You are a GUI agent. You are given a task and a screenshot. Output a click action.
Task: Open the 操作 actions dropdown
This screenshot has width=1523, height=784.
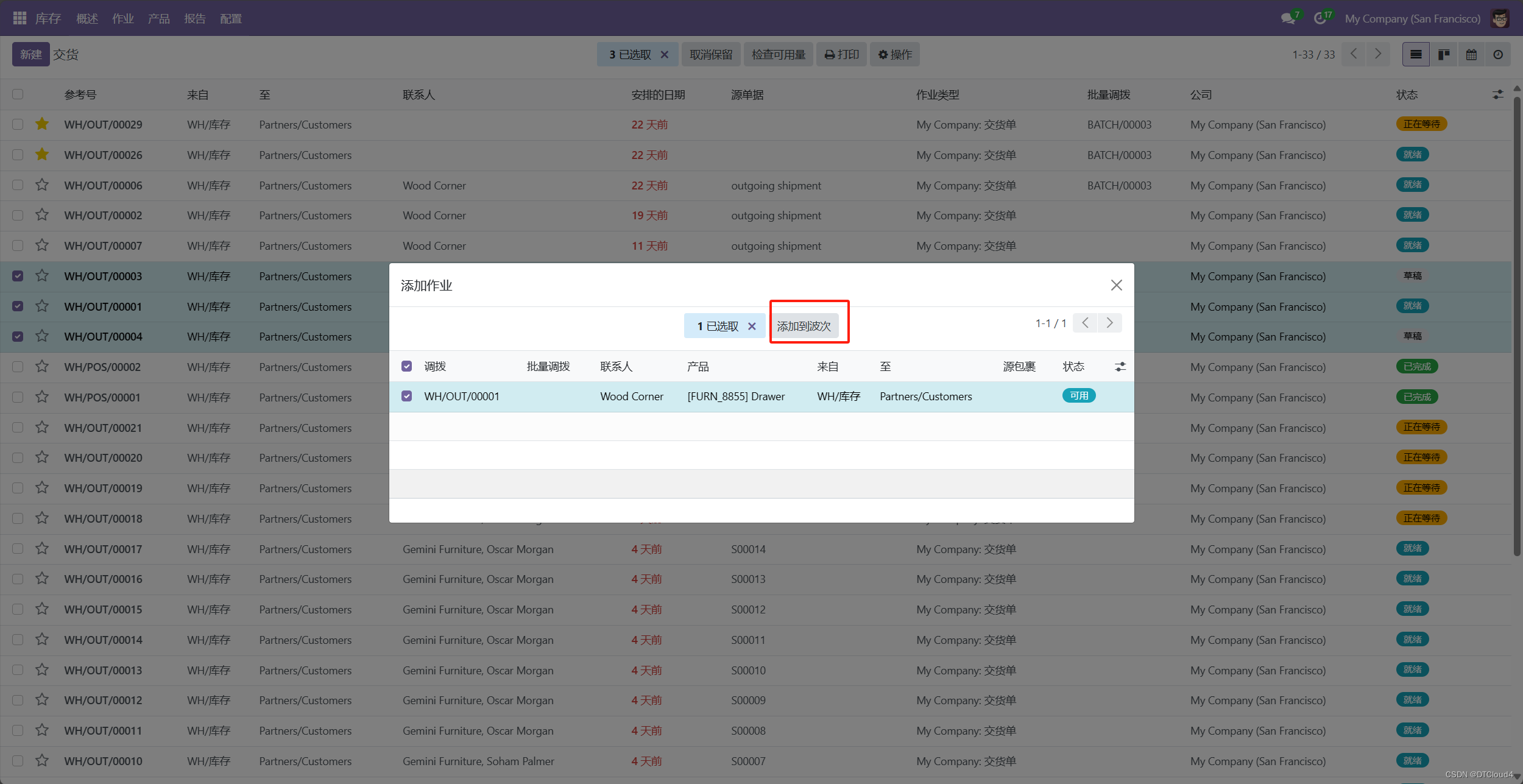895,55
